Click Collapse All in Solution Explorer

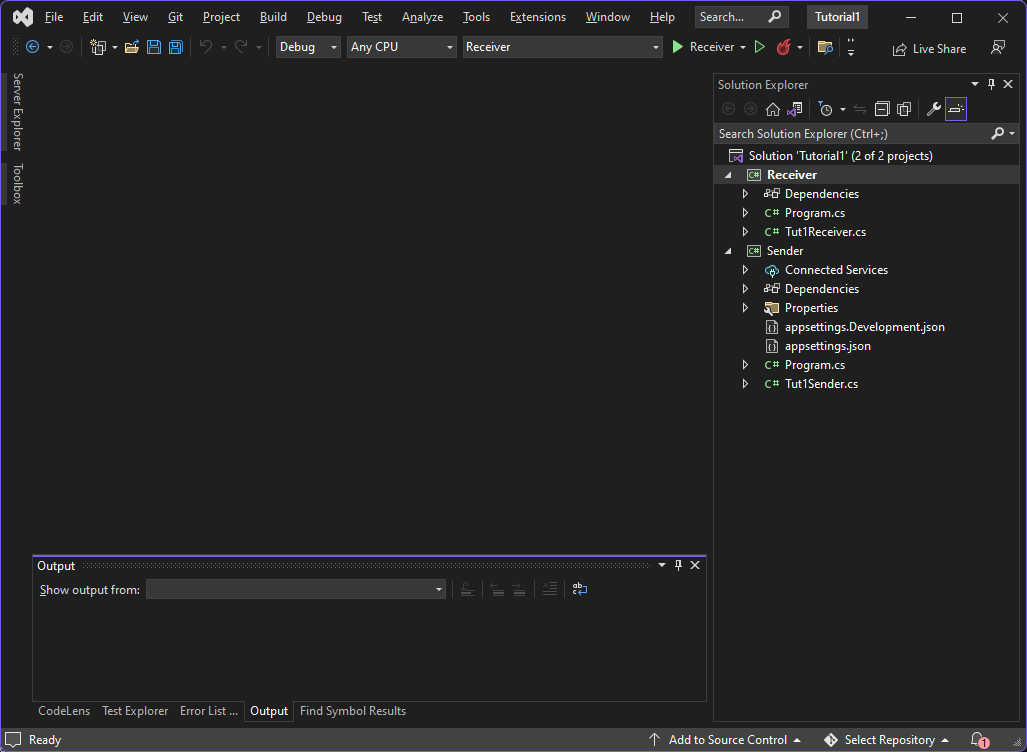pyautogui.click(x=882, y=109)
